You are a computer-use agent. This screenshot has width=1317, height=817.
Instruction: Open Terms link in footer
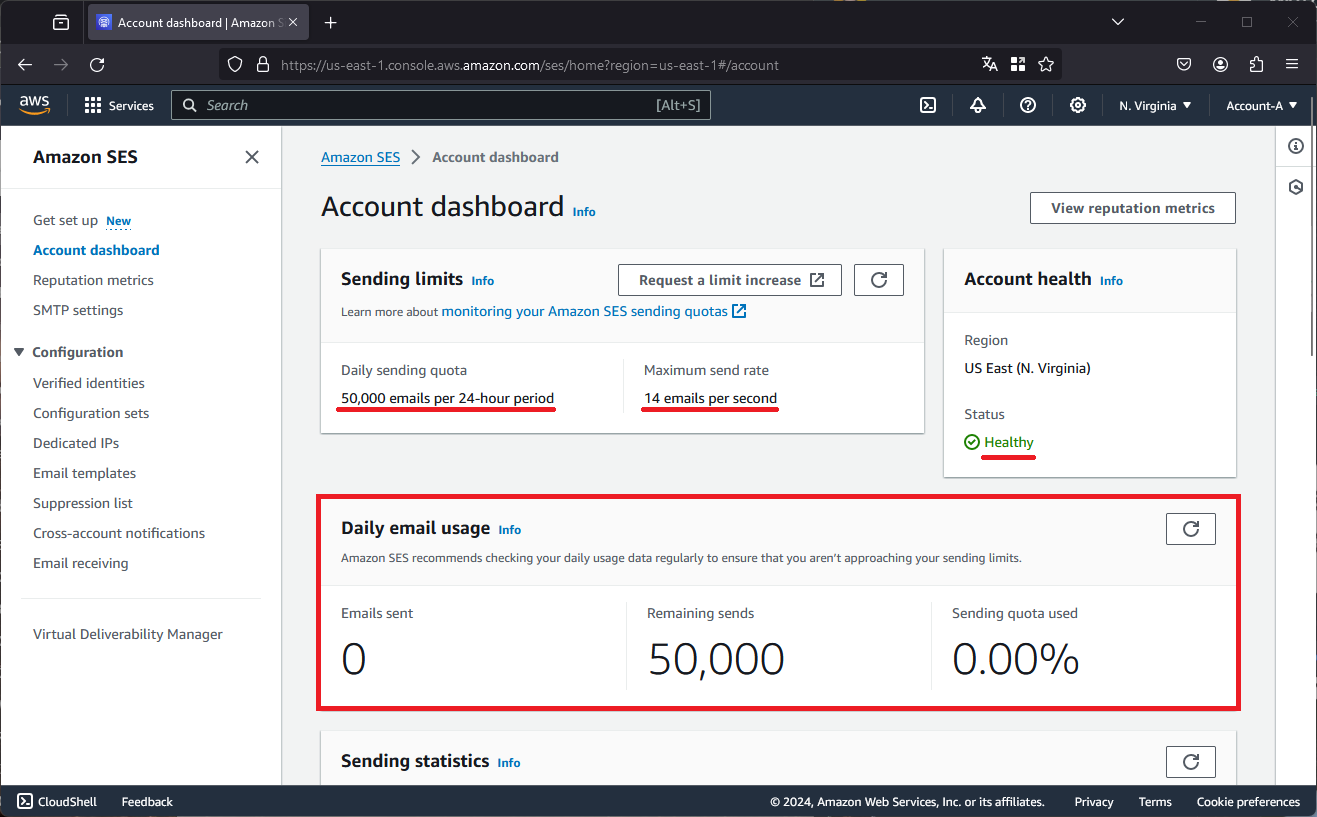click(1155, 802)
